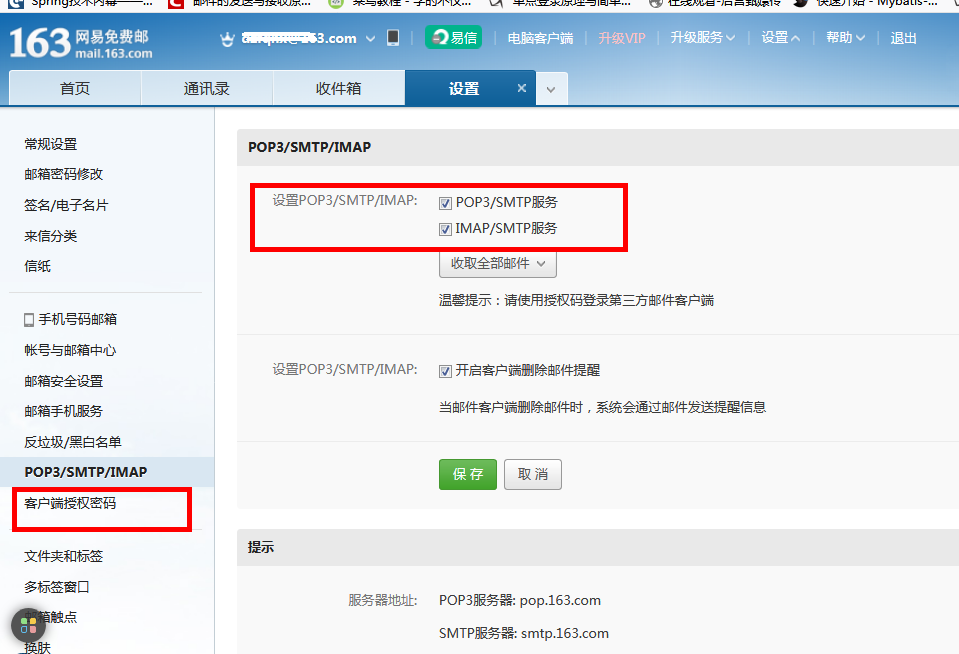The image size is (959, 654).
Task: Open 反垃圾/黑白名单 settings
Action: click(73, 442)
